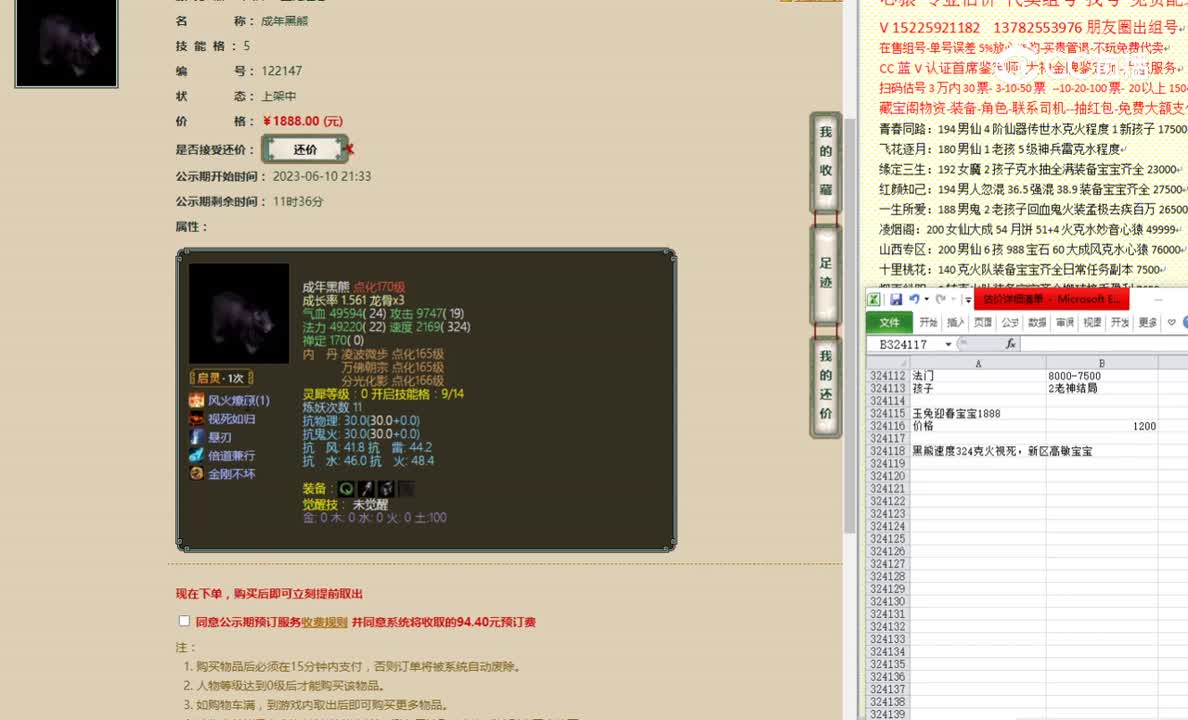
Task: Click the 视死如归 skill icon
Action: [x=196, y=418]
